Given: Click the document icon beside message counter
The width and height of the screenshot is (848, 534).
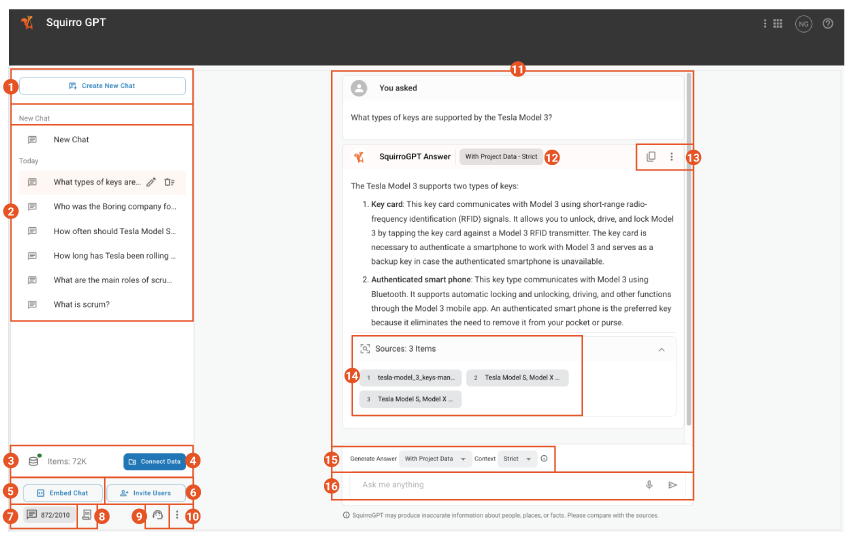Looking at the screenshot, I should pos(87,515).
